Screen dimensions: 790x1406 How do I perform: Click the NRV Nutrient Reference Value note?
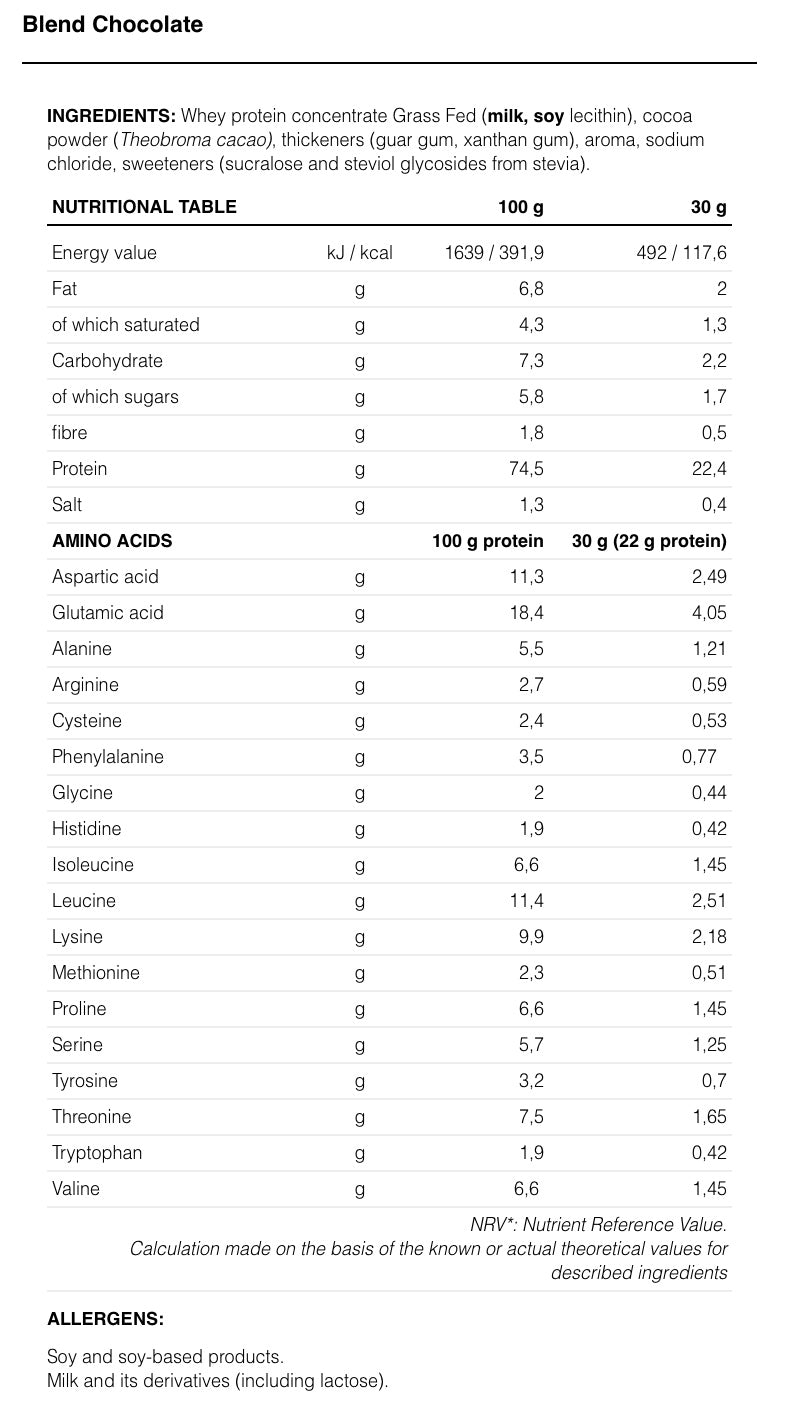pos(598,1224)
